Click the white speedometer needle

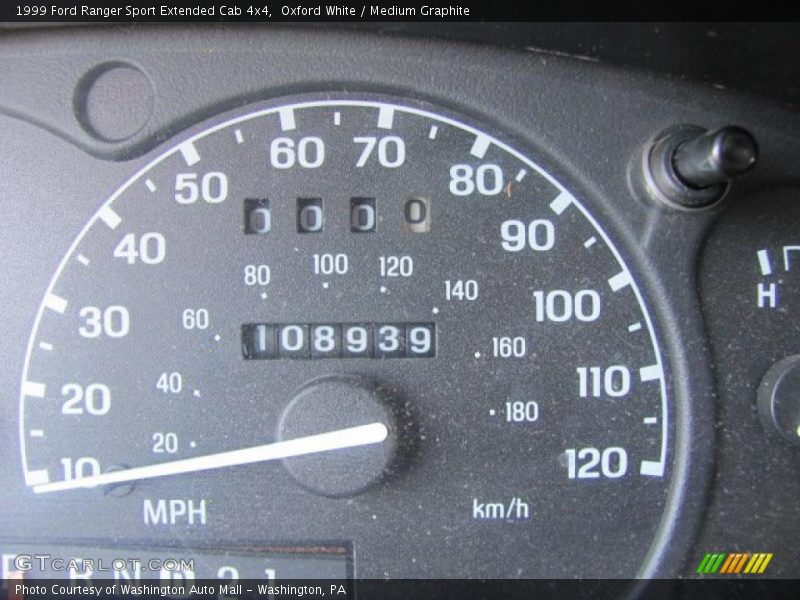point(210,459)
